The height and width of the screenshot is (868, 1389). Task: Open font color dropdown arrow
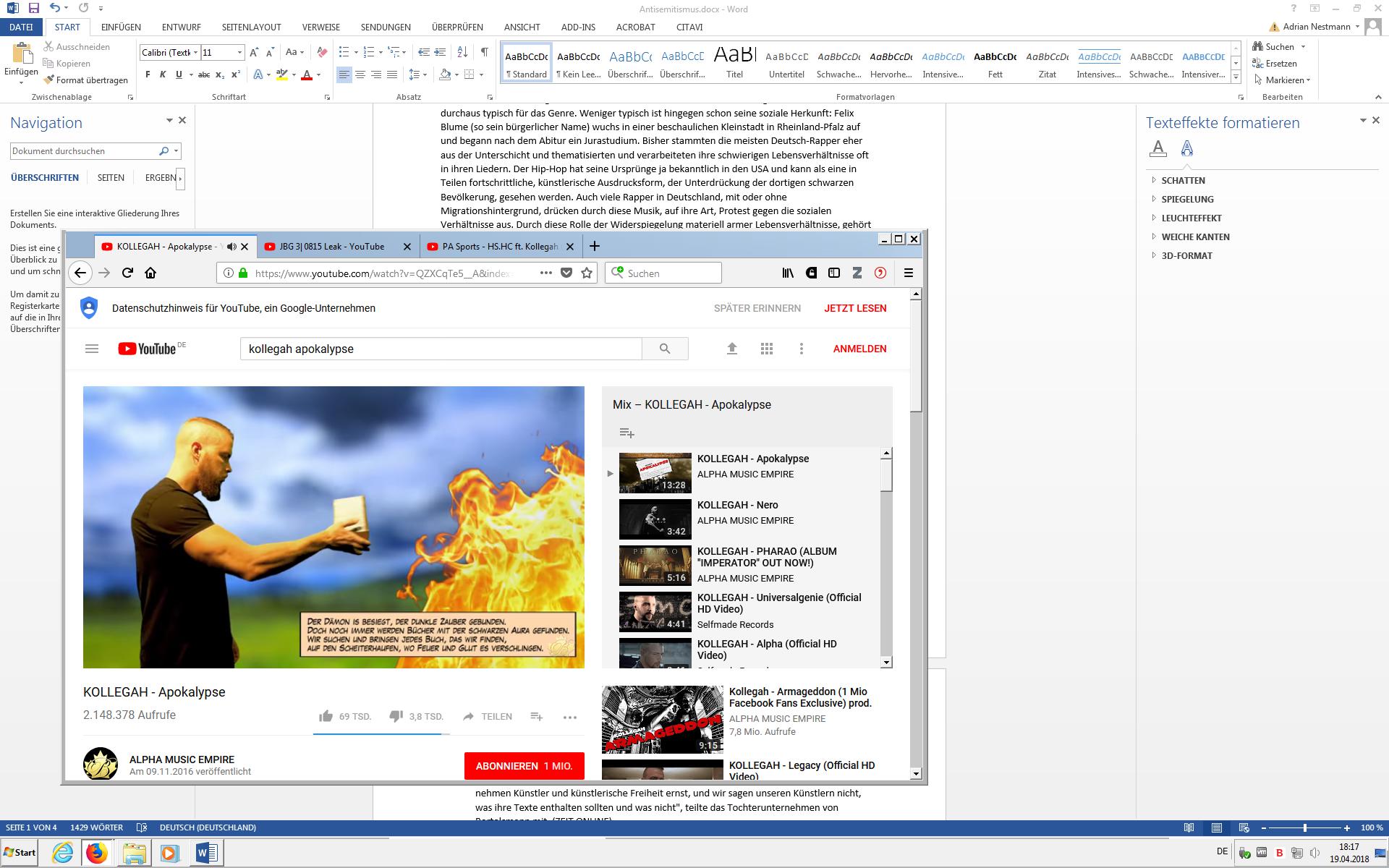[319, 75]
